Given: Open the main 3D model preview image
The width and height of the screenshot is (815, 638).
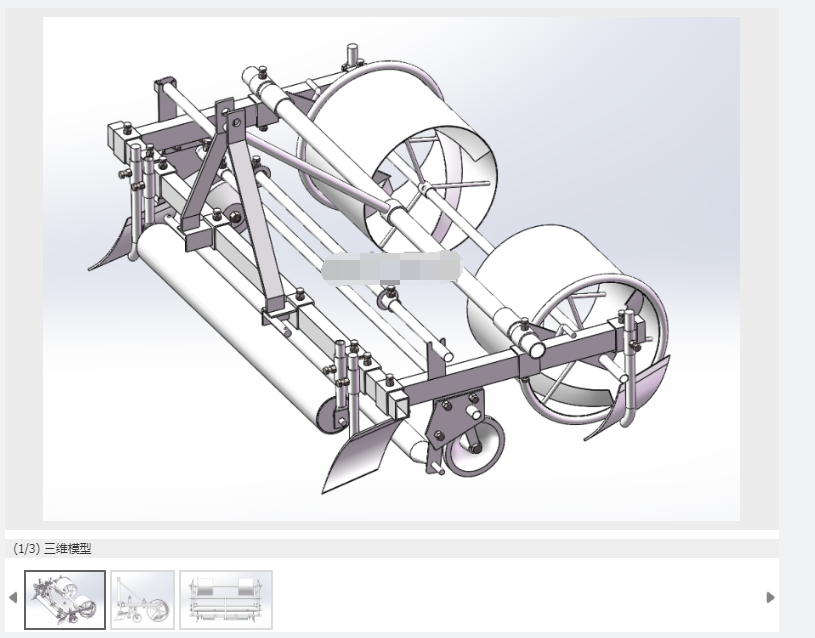Looking at the screenshot, I should click(x=391, y=269).
